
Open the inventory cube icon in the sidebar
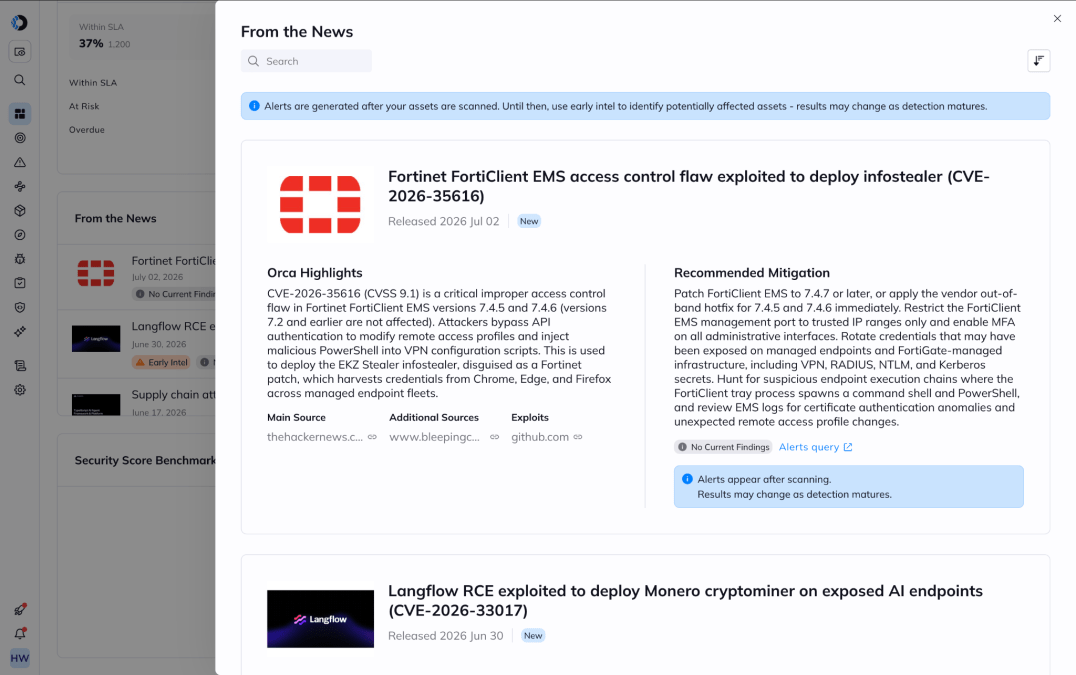(x=20, y=211)
